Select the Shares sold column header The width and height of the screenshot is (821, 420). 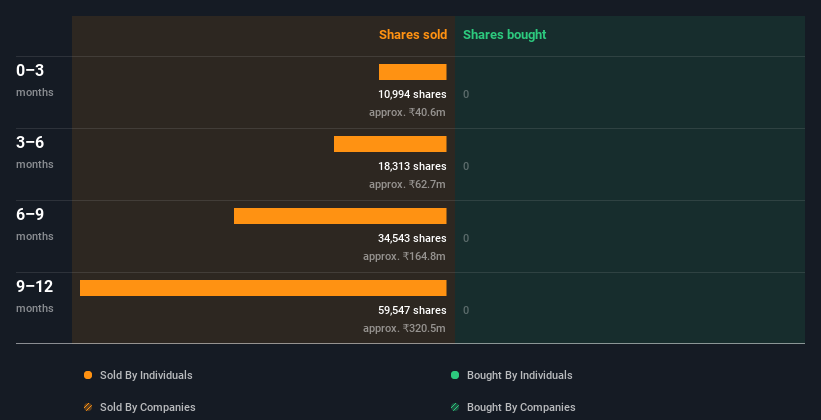(412, 35)
